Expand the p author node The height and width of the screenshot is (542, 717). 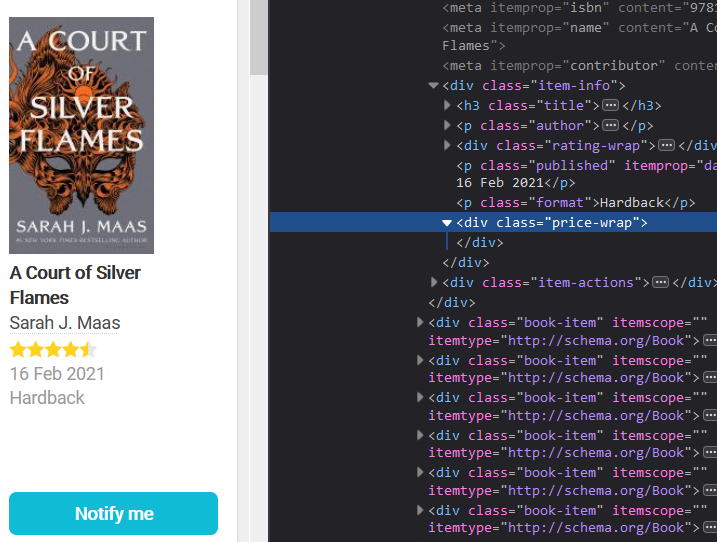tap(447, 125)
